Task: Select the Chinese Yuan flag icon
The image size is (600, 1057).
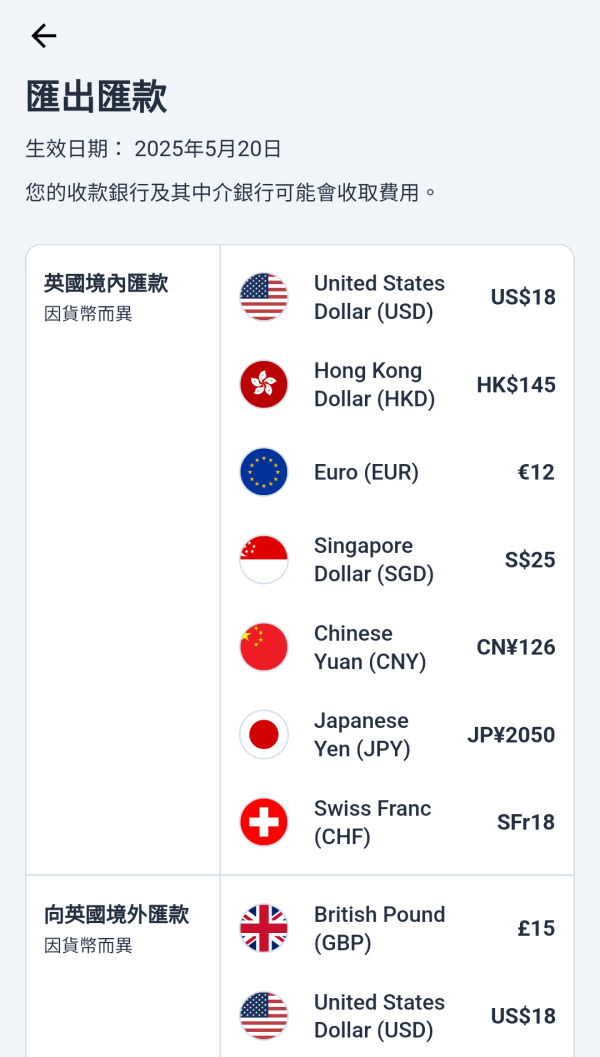Action: pos(263,647)
